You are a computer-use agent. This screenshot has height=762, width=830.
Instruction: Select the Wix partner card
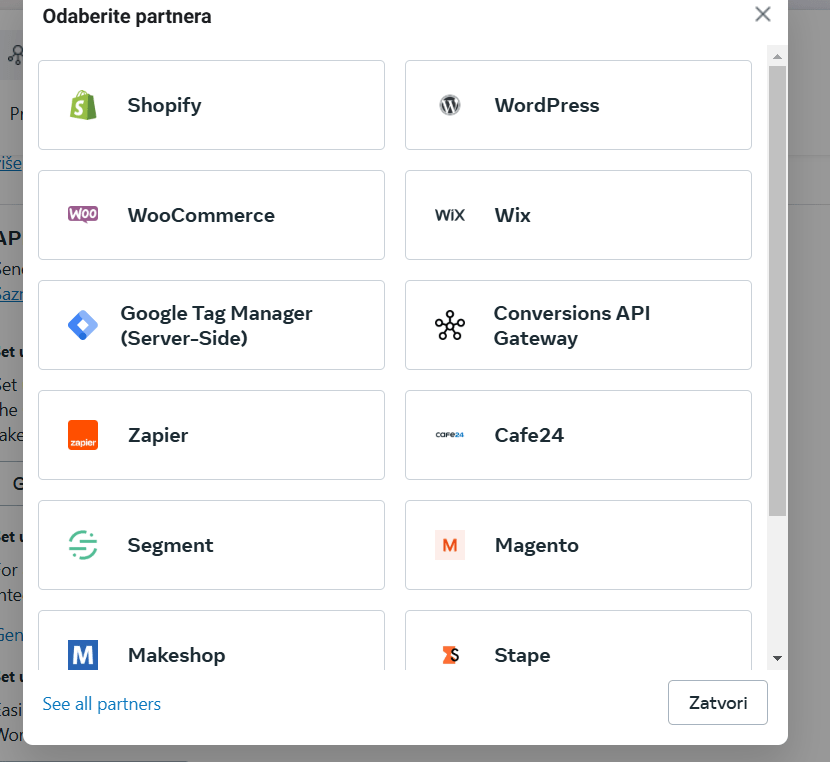point(578,215)
